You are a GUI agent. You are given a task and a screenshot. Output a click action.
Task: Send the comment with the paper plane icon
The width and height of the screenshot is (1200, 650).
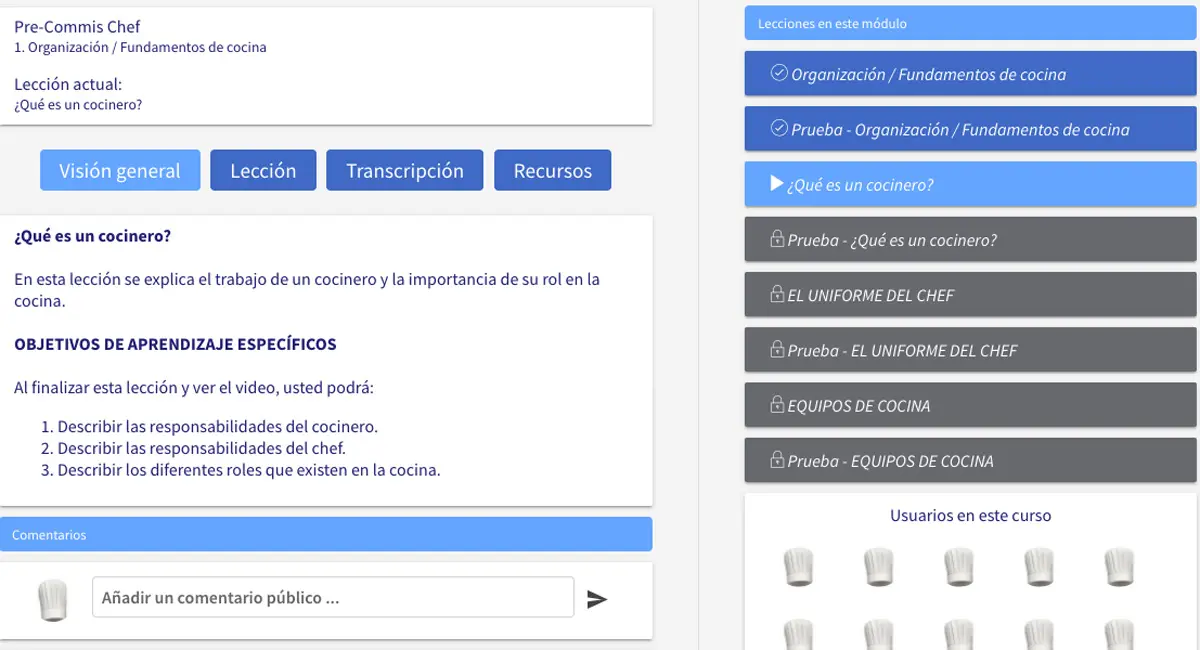pos(597,599)
